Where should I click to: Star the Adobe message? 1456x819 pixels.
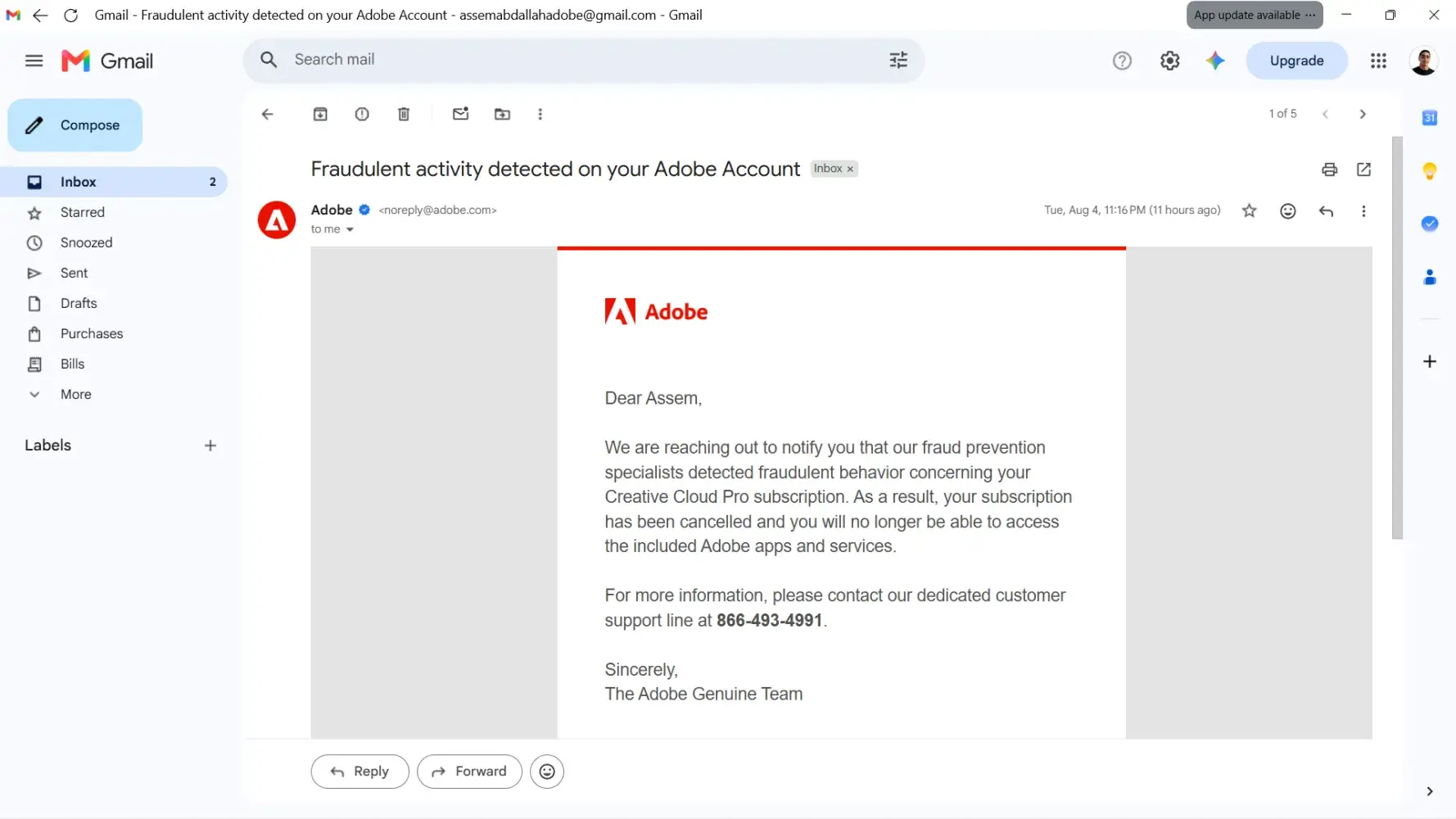click(1249, 211)
